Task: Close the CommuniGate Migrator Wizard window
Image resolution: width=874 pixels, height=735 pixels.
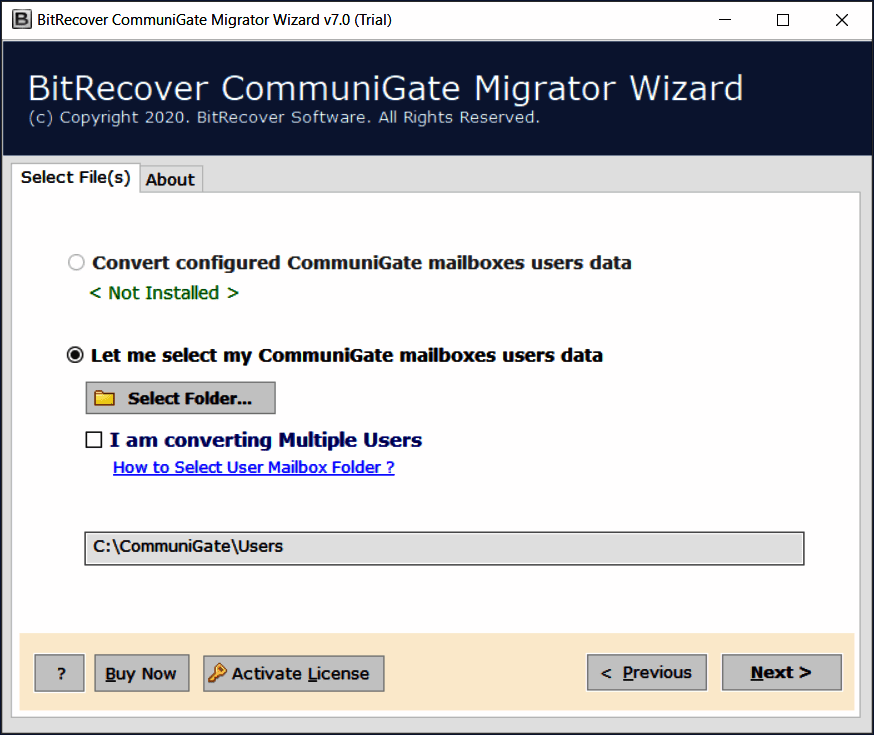Action: [x=840, y=20]
